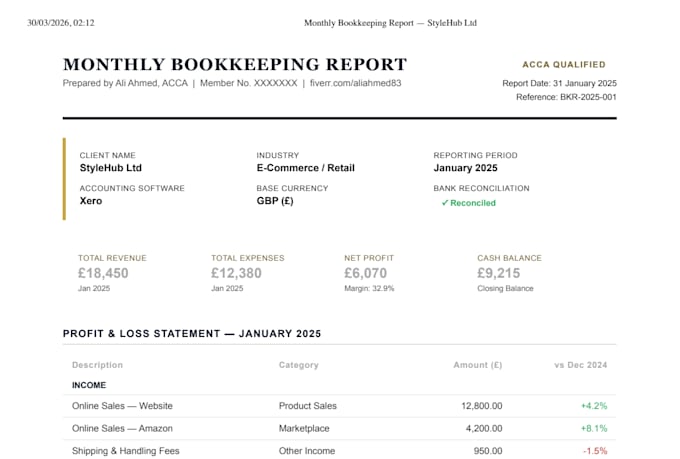
Task: Click 'Online Sales — Amazon' row description
Action: click(x=122, y=428)
